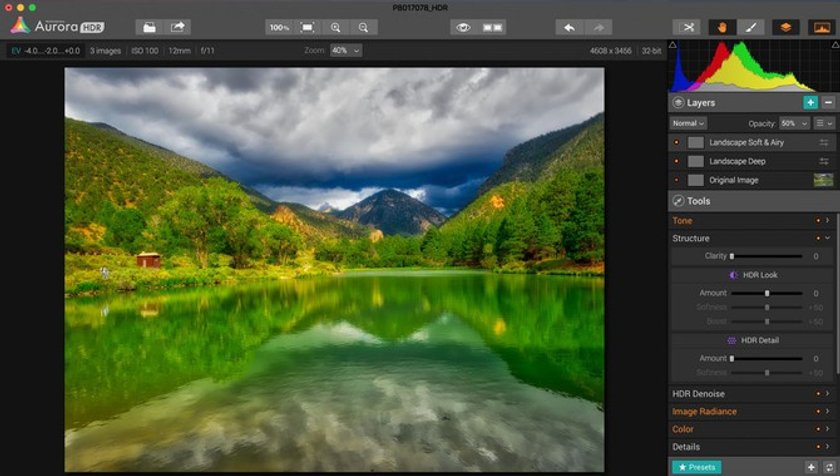Screen dimensions: 840x476
Task: Select the hand pan tool
Action: tap(722, 27)
